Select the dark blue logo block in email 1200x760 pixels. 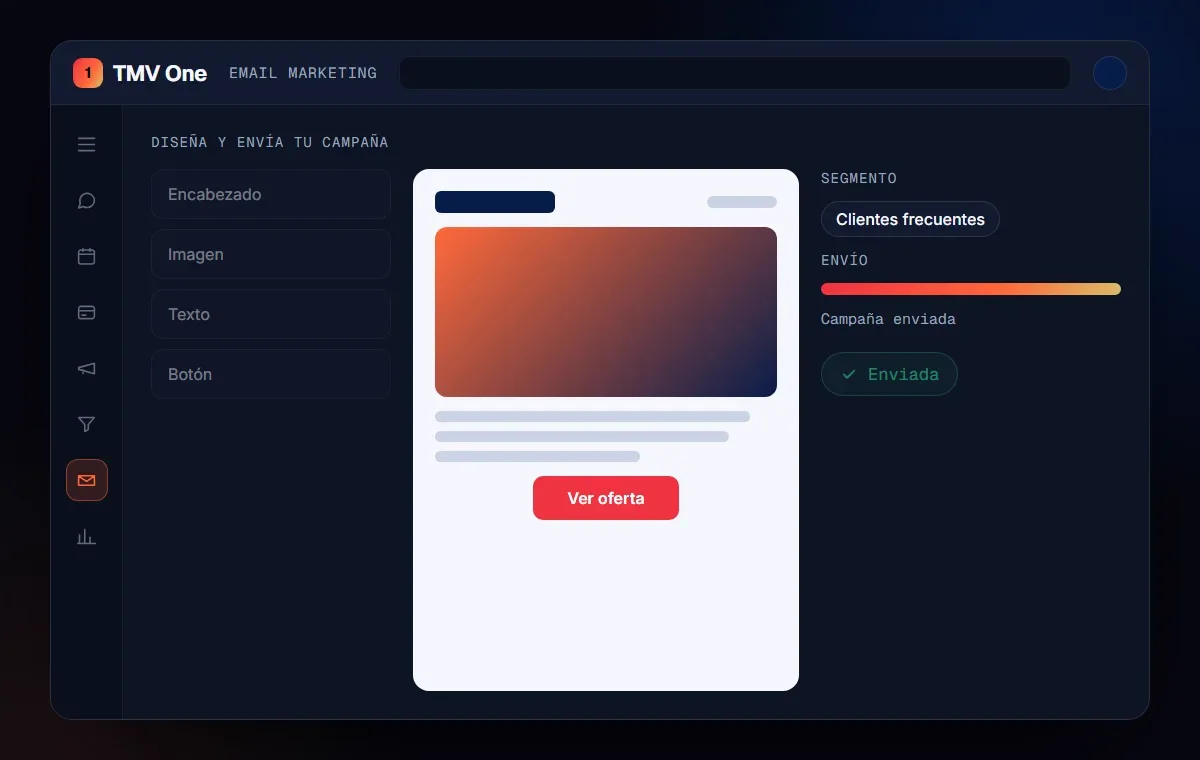pyautogui.click(x=495, y=202)
